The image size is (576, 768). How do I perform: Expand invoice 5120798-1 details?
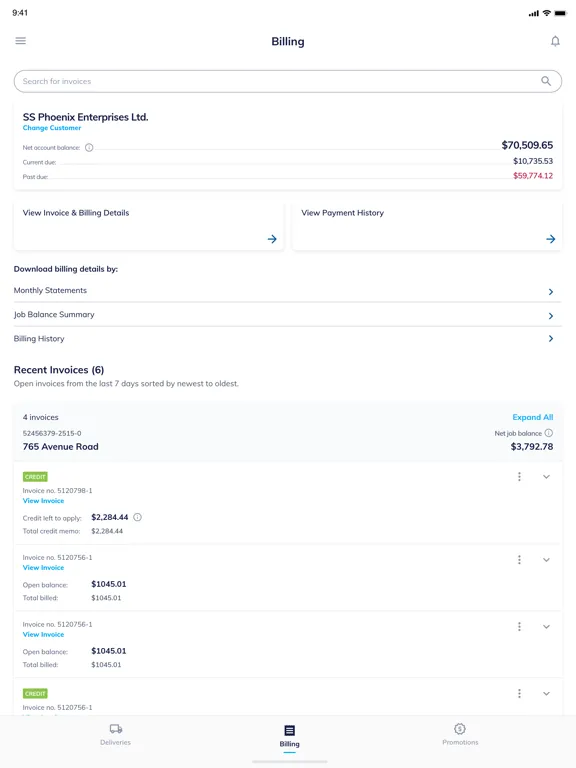[x=546, y=477]
